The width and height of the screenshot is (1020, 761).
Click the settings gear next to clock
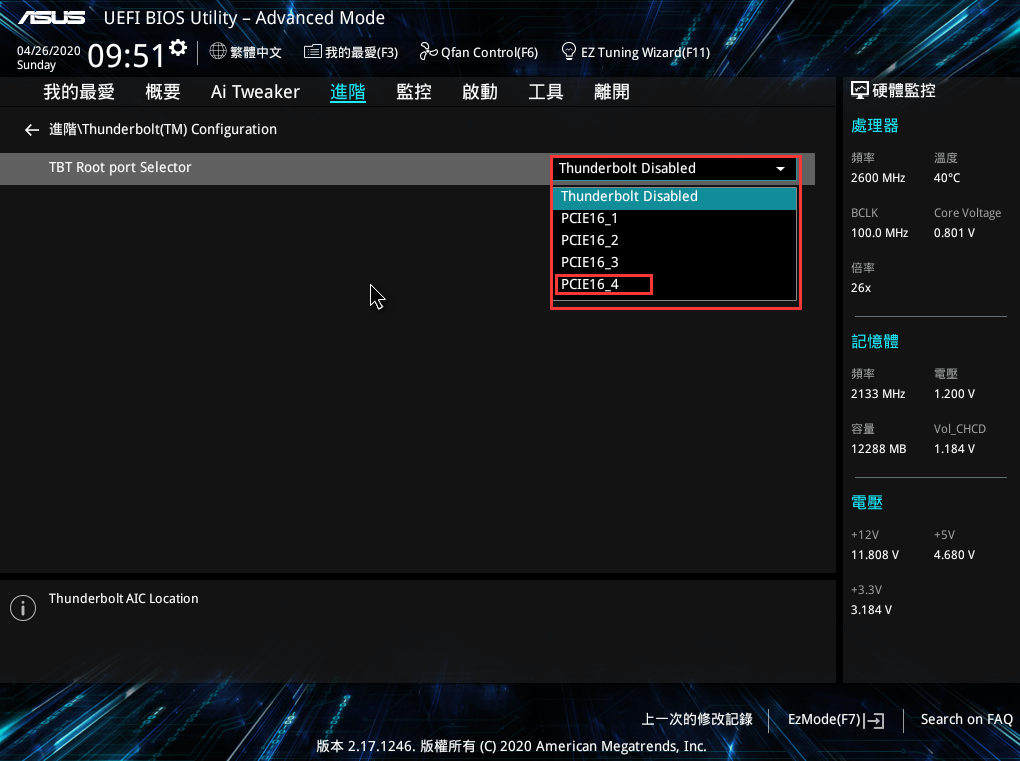pos(178,48)
